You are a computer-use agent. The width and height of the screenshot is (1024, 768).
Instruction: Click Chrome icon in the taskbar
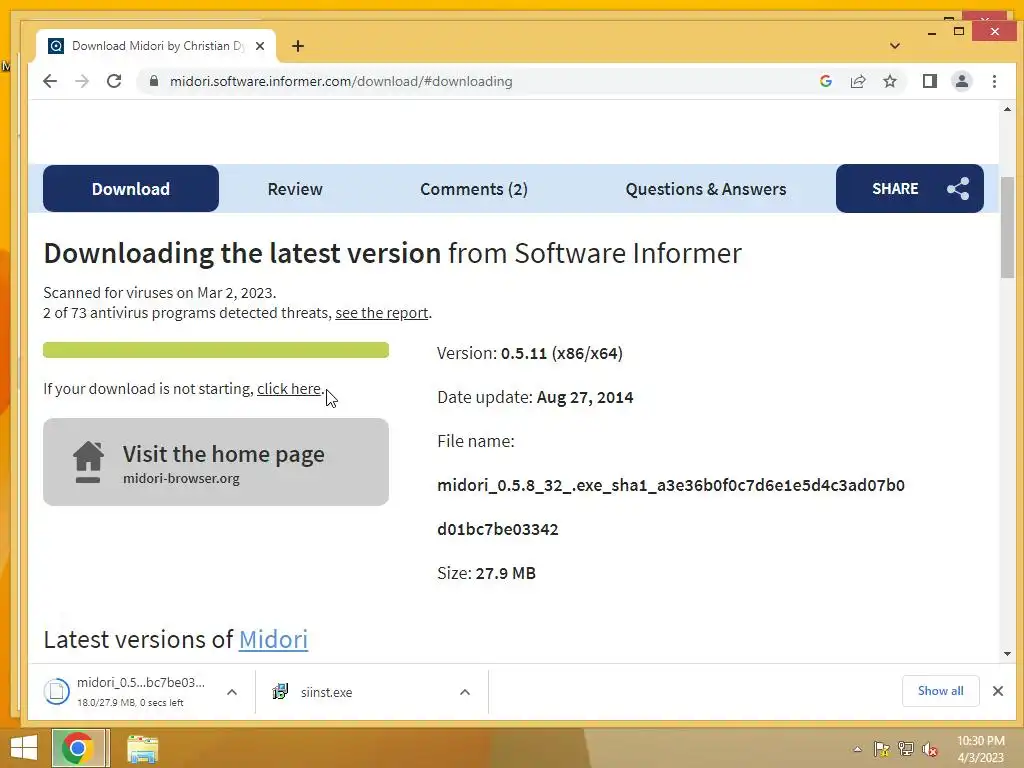(77, 748)
